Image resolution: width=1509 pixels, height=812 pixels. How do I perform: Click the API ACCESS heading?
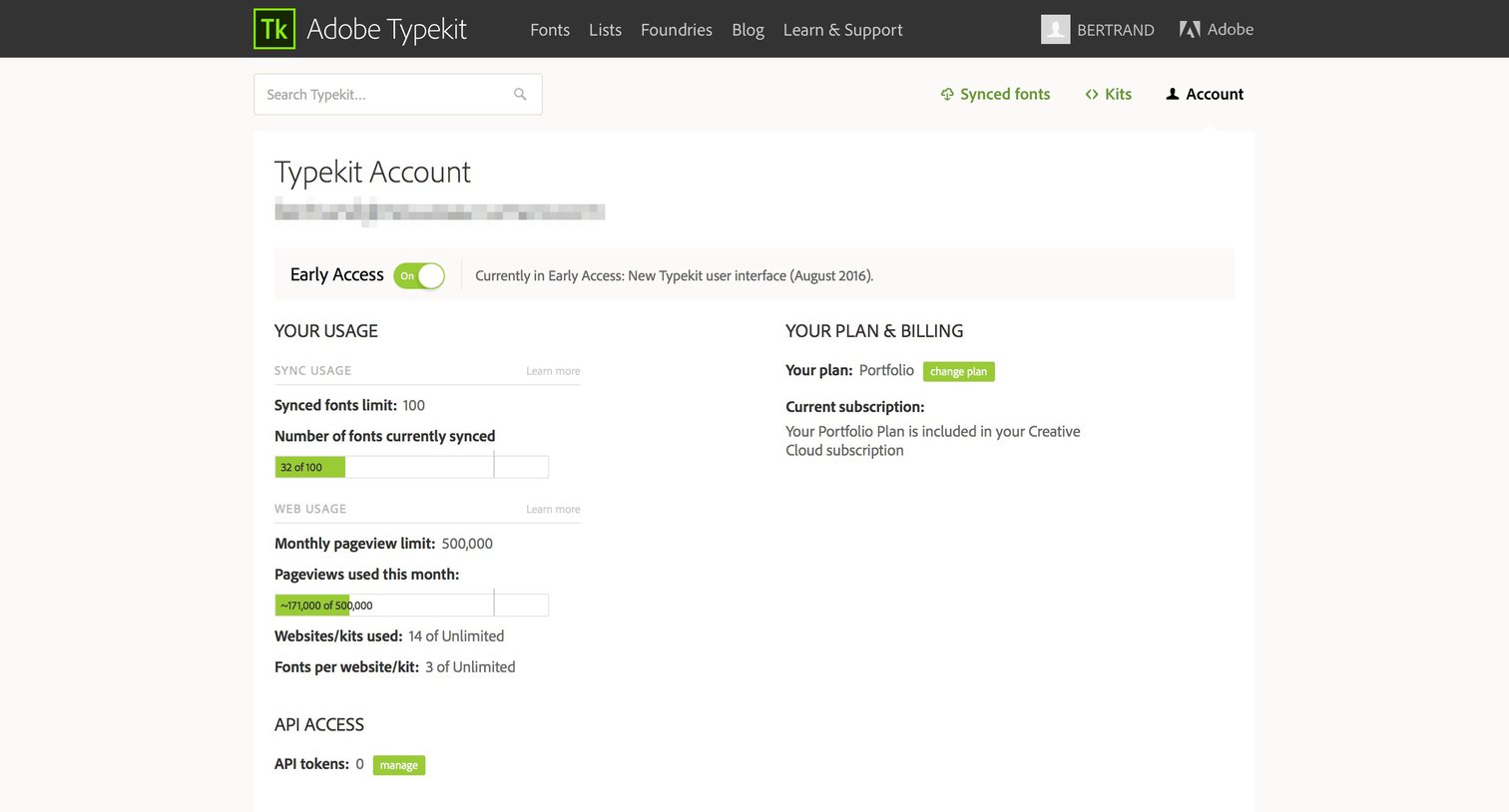[319, 725]
